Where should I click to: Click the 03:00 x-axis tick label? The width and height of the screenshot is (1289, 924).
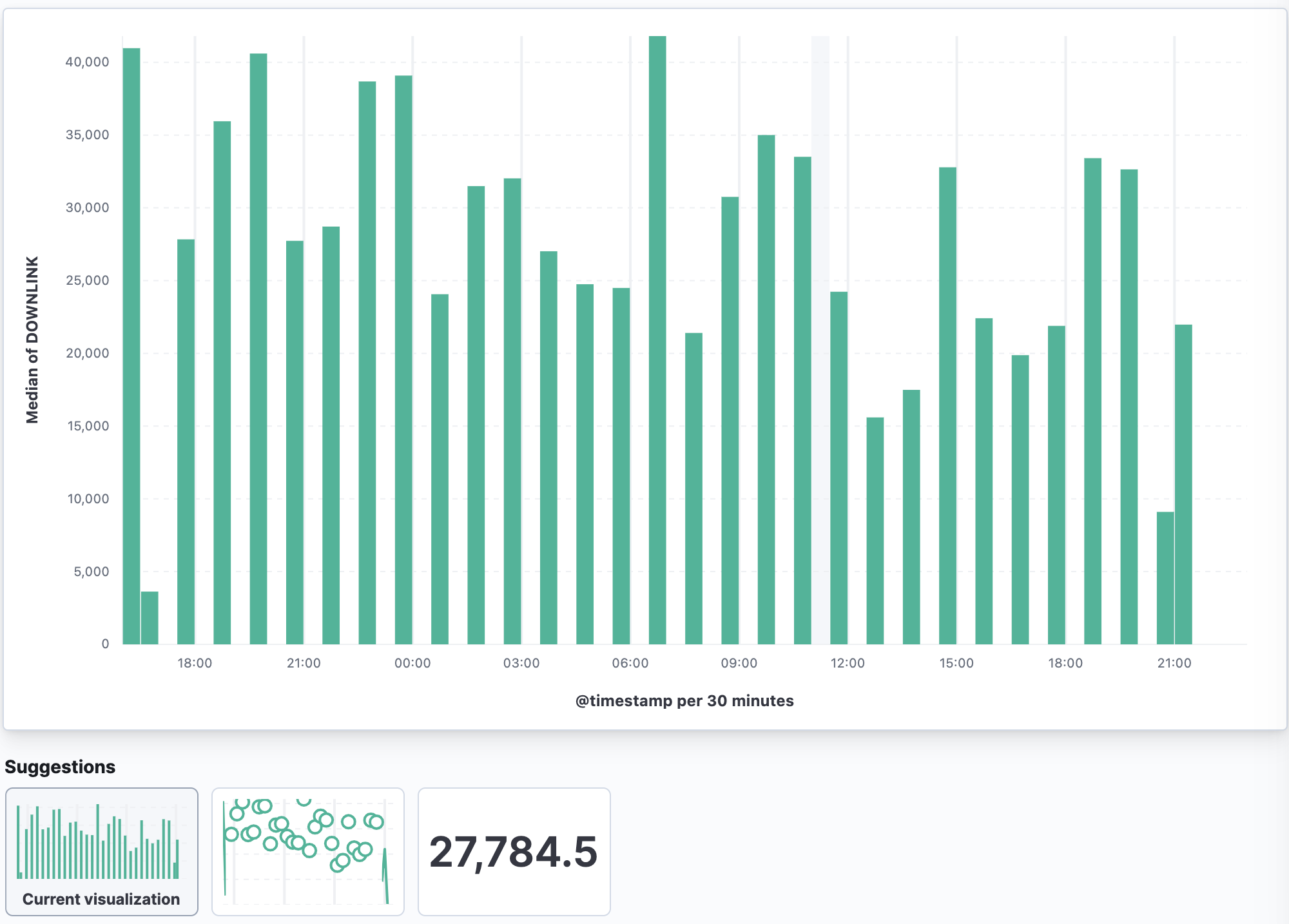521,663
